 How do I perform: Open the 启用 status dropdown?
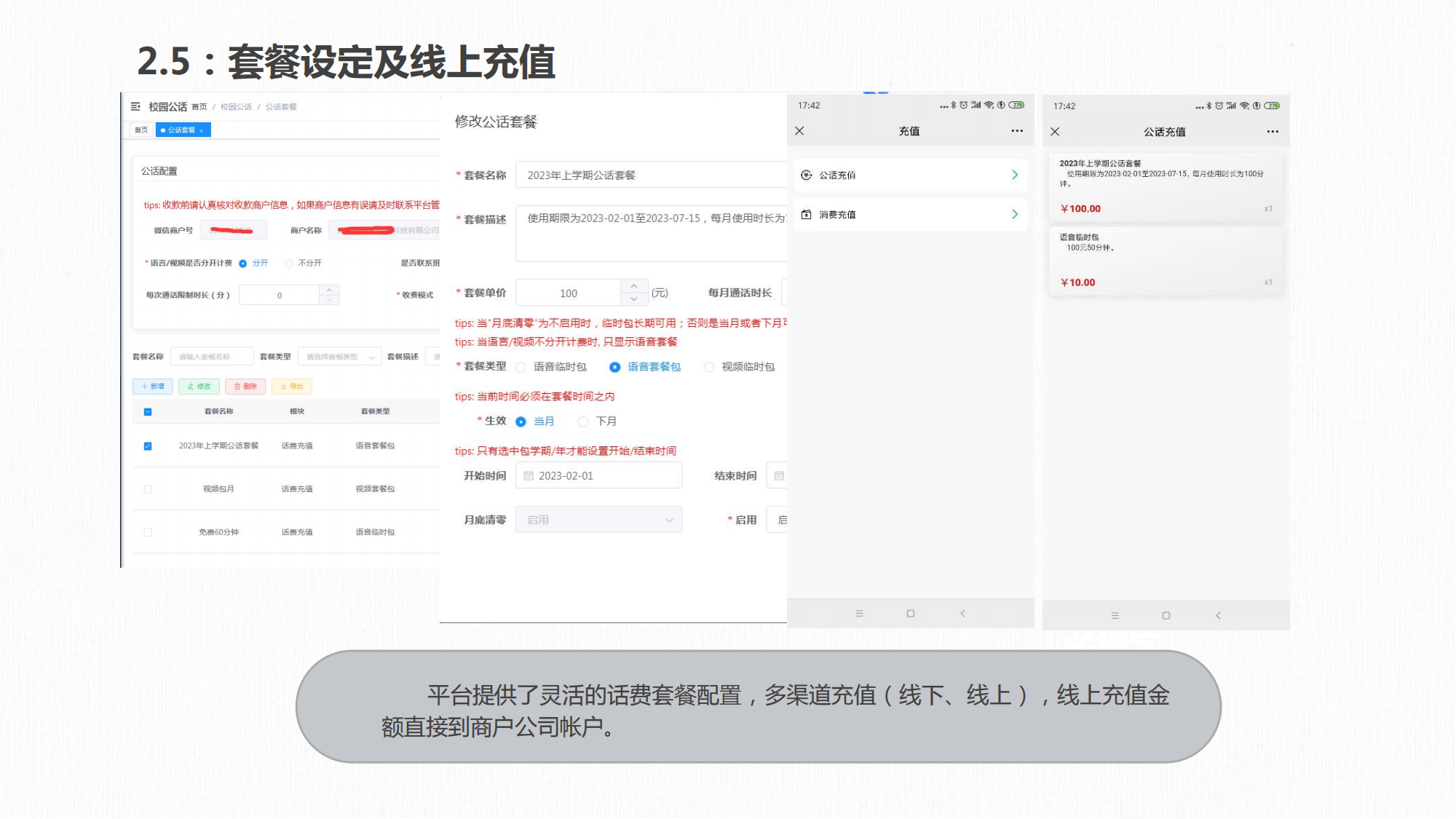click(777, 520)
